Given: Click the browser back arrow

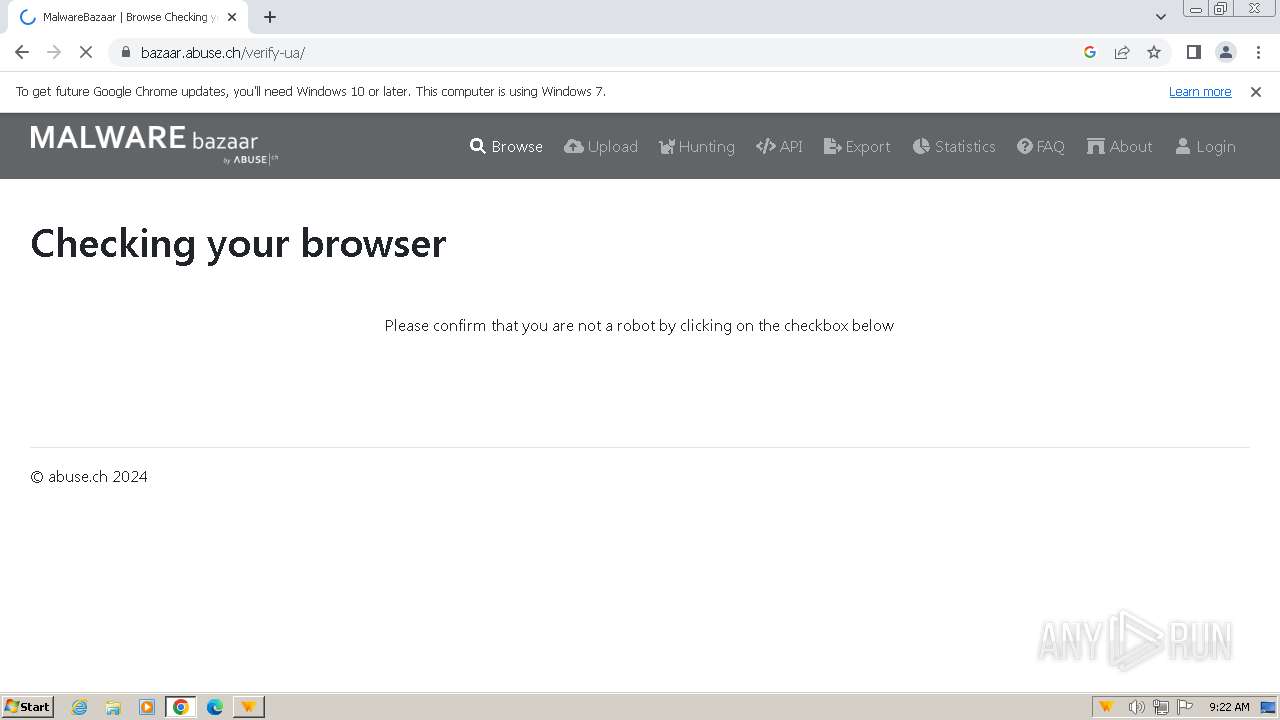Looking at the screenshot, I should 22,52.
